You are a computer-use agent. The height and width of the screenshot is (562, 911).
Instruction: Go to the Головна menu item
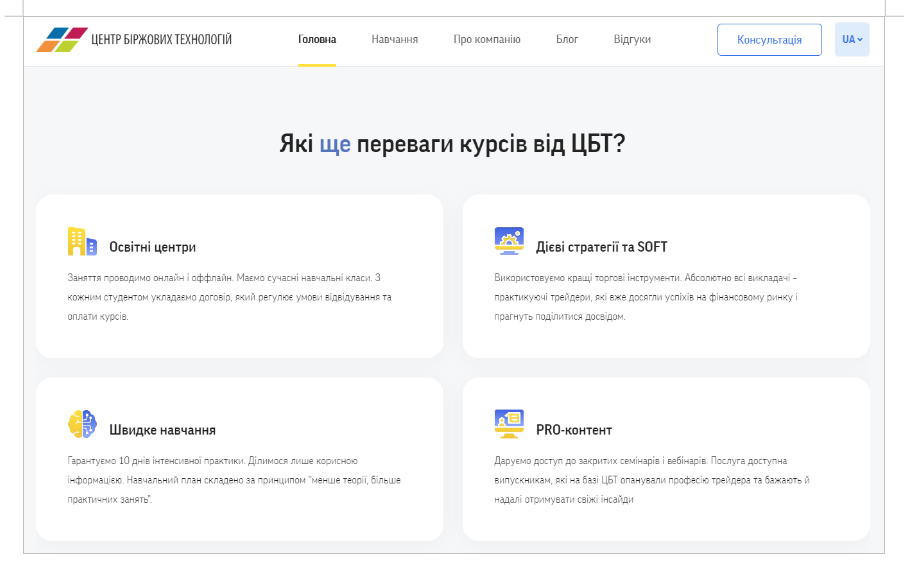[317, 40]
